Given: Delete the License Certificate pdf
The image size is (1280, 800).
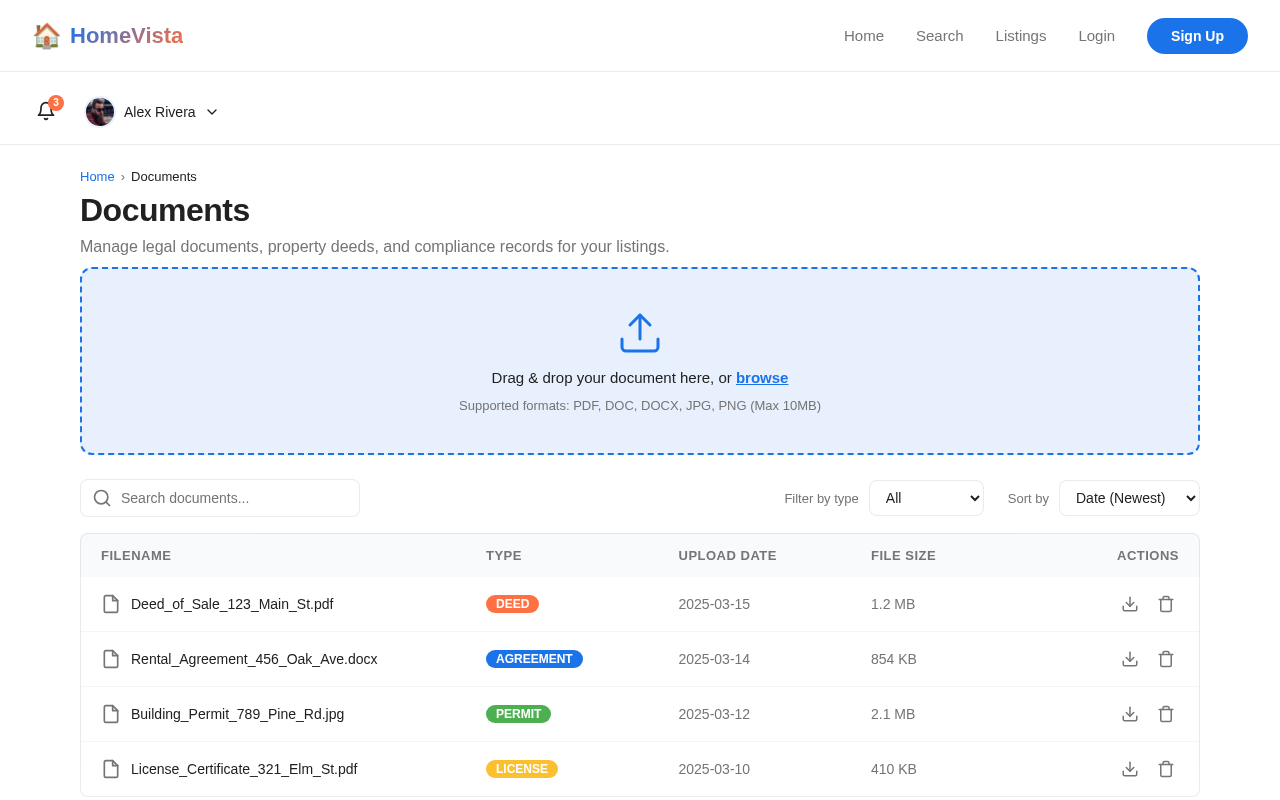Looking at the screenshot, I should click(x=1166, y=769).
